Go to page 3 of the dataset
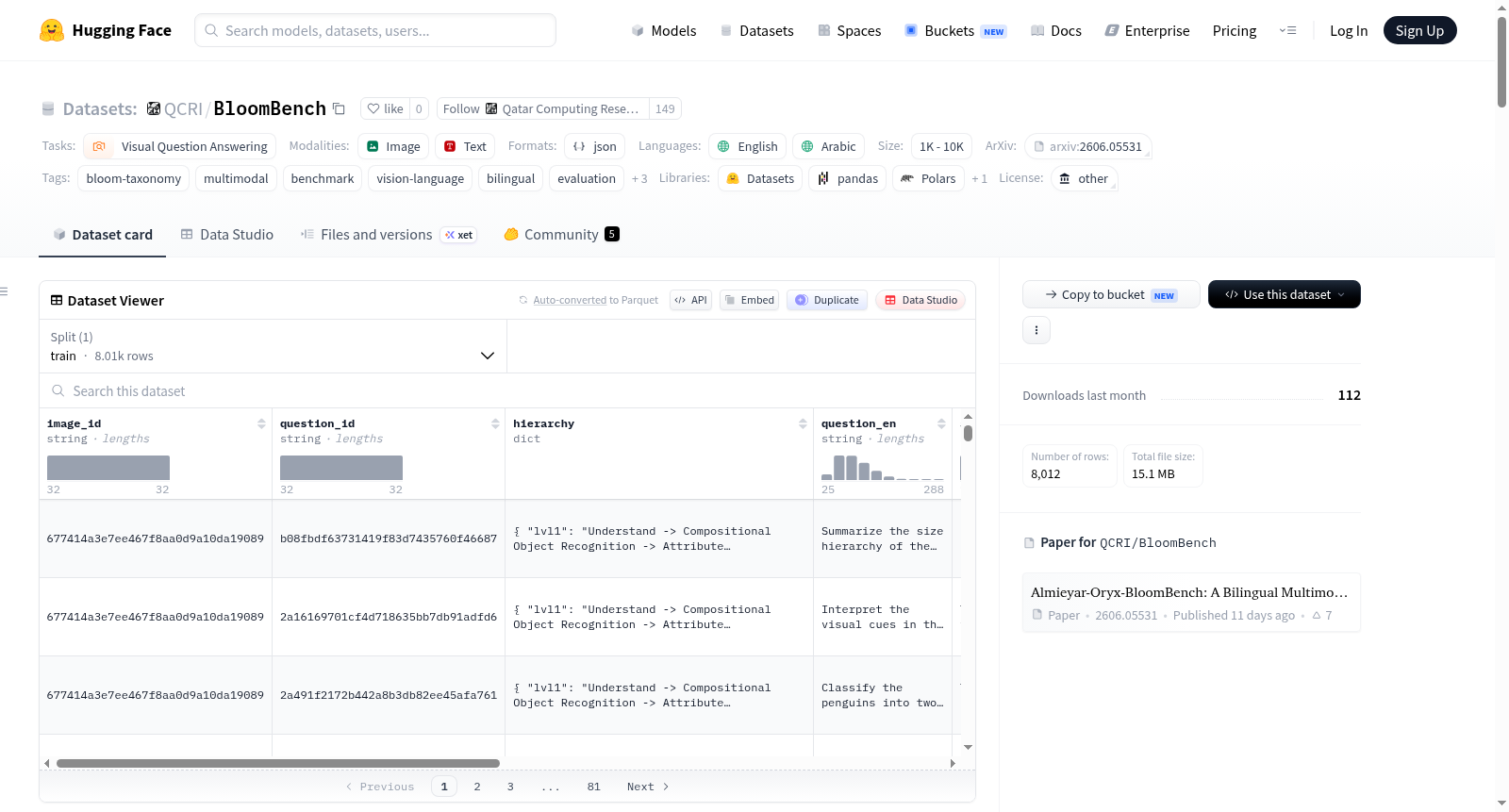The height and width of the screenshot is (812, 1509). [x=510, y=787]
